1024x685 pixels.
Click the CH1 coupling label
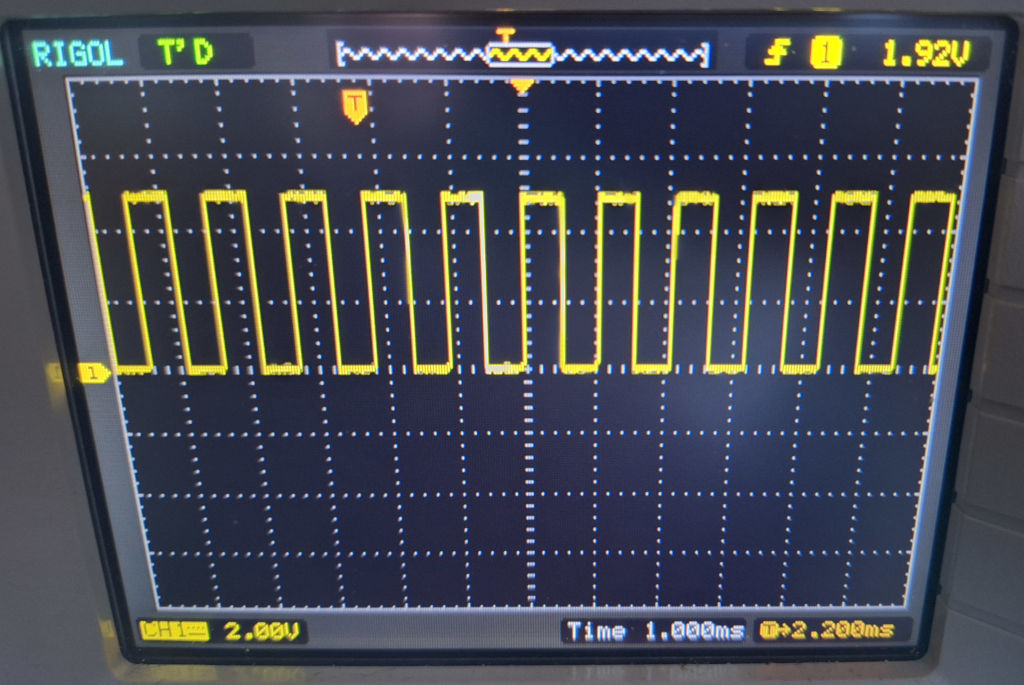coord(174,630)
